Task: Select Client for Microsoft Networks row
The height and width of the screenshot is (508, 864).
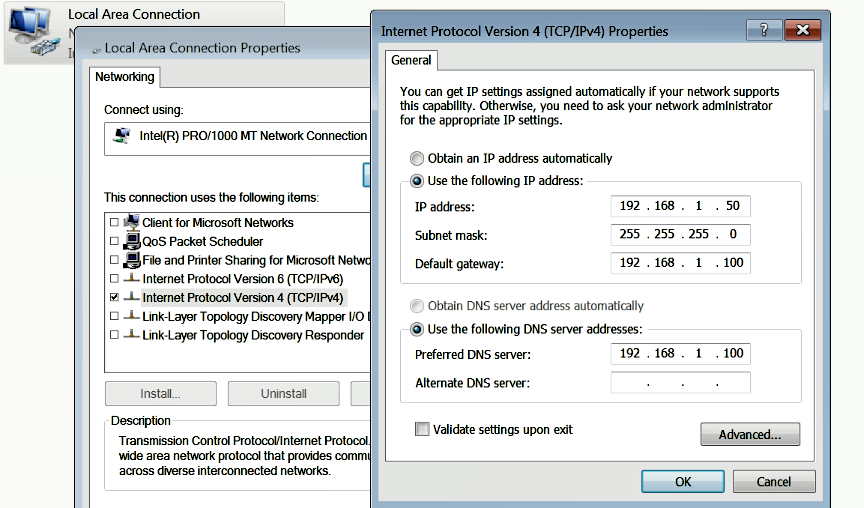Action: (x=218, y=223)
